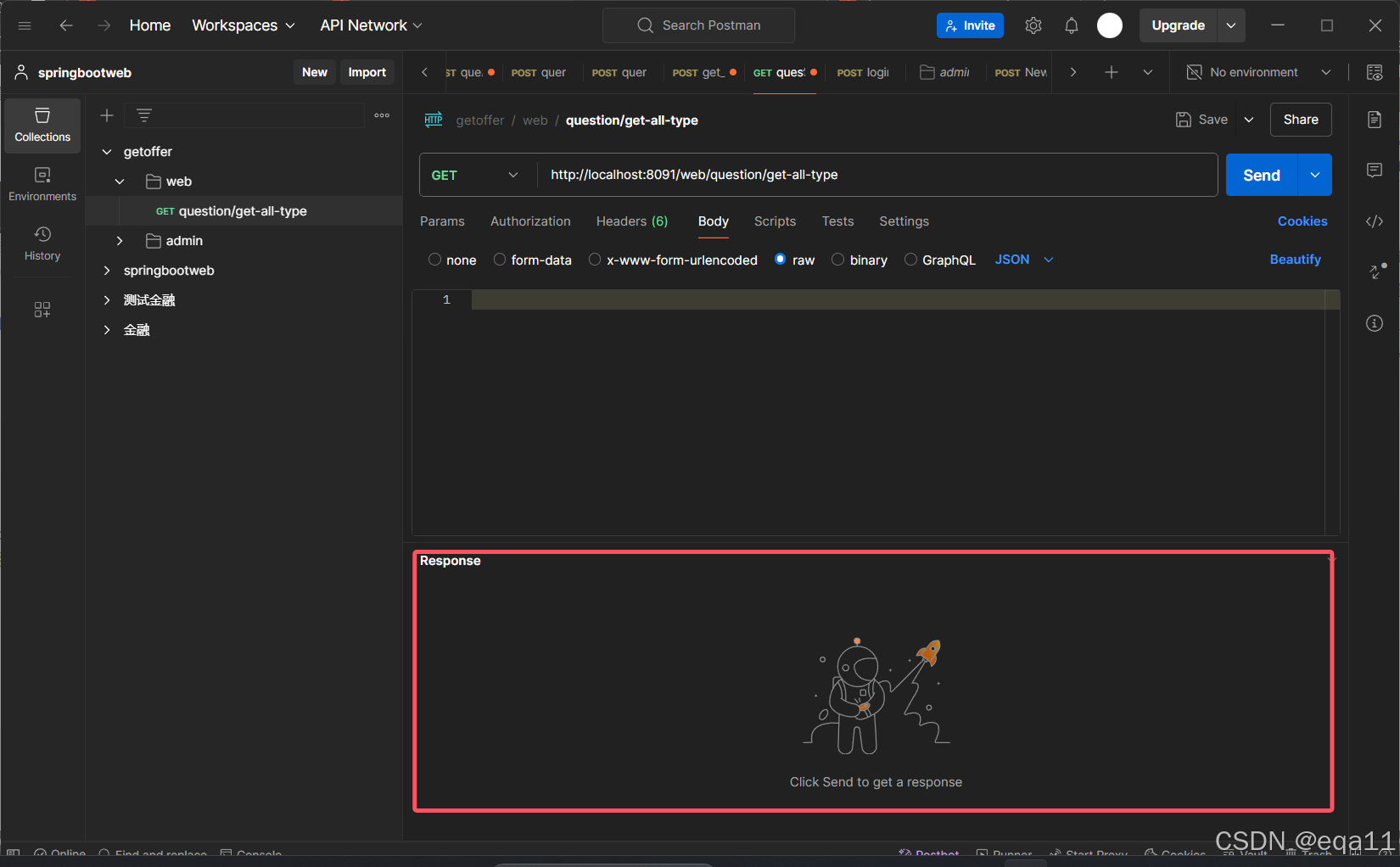1400x867 pixels.
Task: Open the Environments sidebar panel
Action: click(42, 184)
